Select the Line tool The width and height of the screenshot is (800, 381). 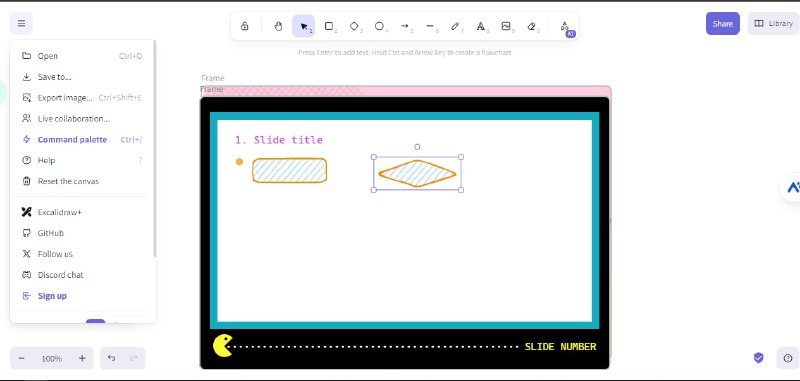(x=430, y=26)
